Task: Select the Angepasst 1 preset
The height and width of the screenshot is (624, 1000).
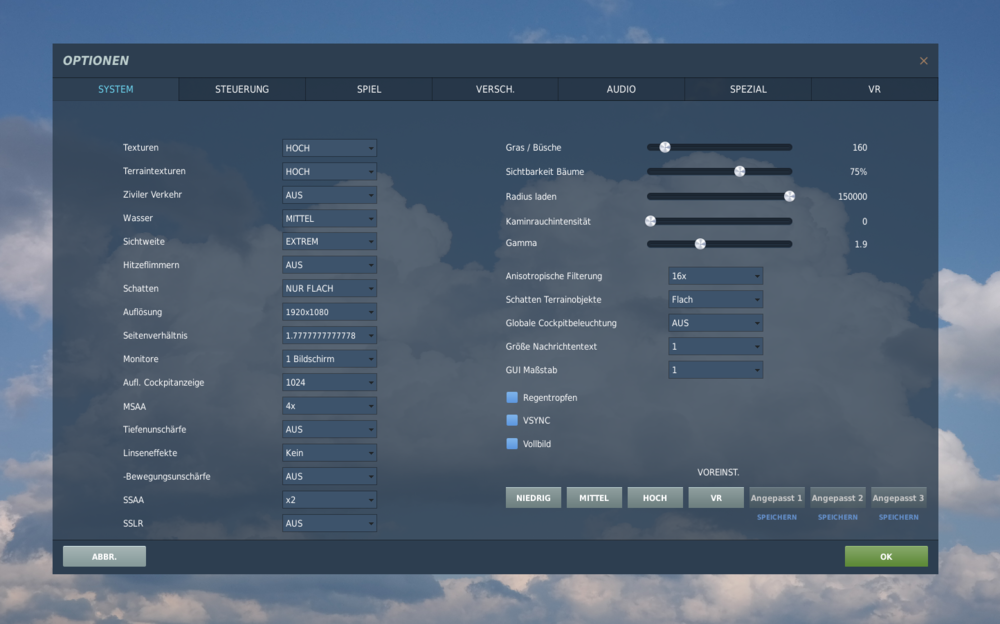Action: 776,496
